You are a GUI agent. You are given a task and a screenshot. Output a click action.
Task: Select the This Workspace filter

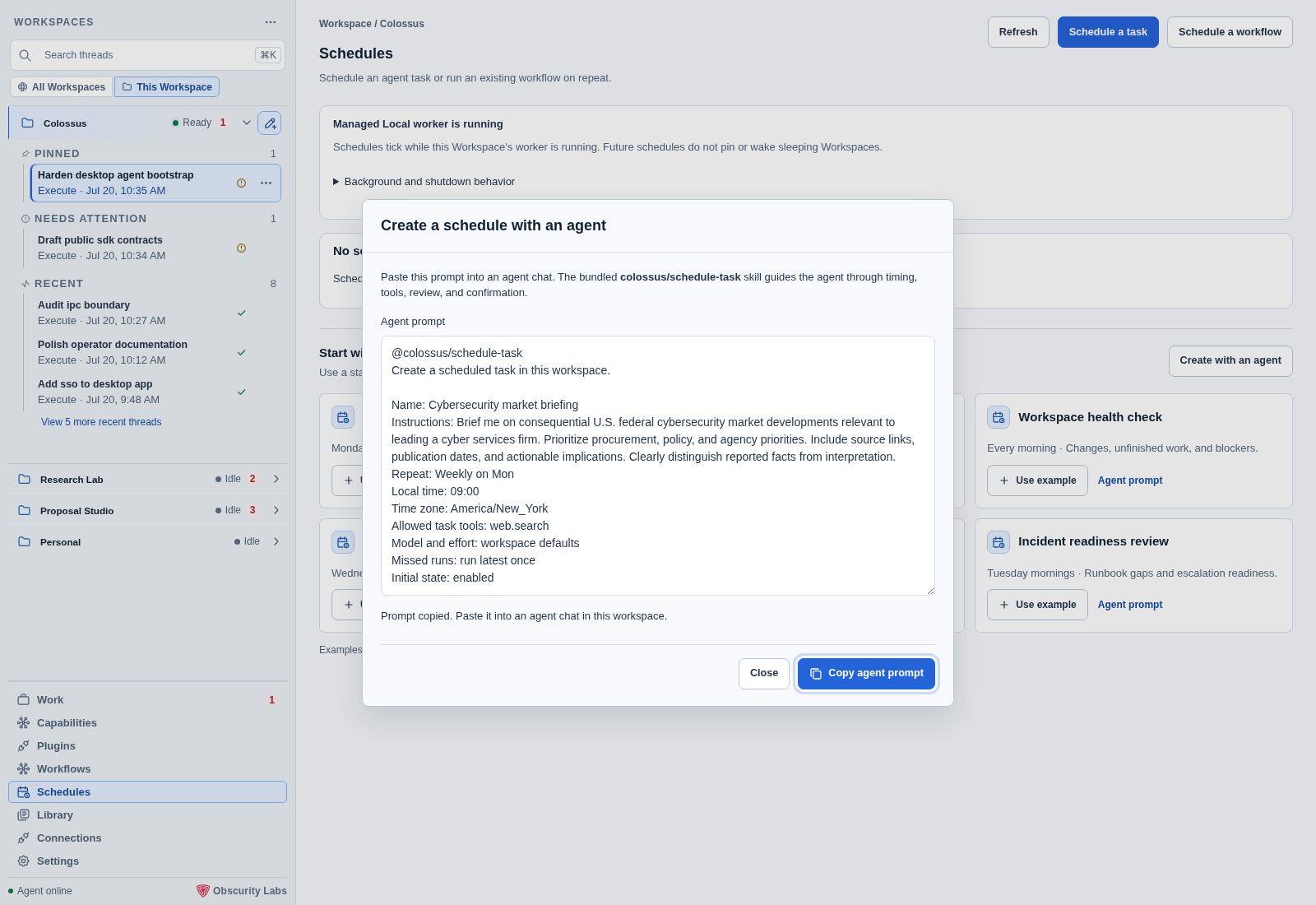[x=167, y=87]
